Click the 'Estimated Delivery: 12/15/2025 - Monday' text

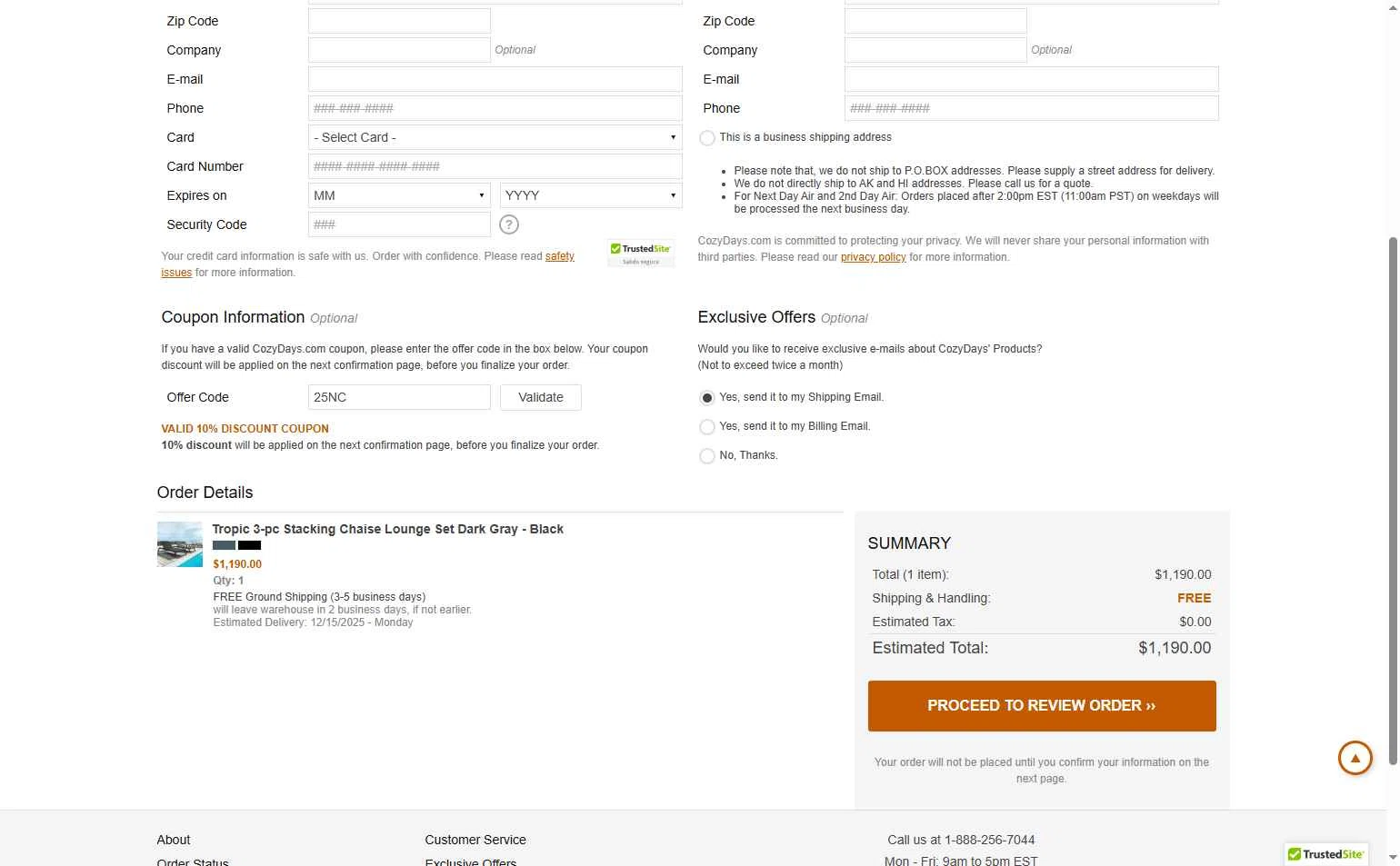(313, 622)
